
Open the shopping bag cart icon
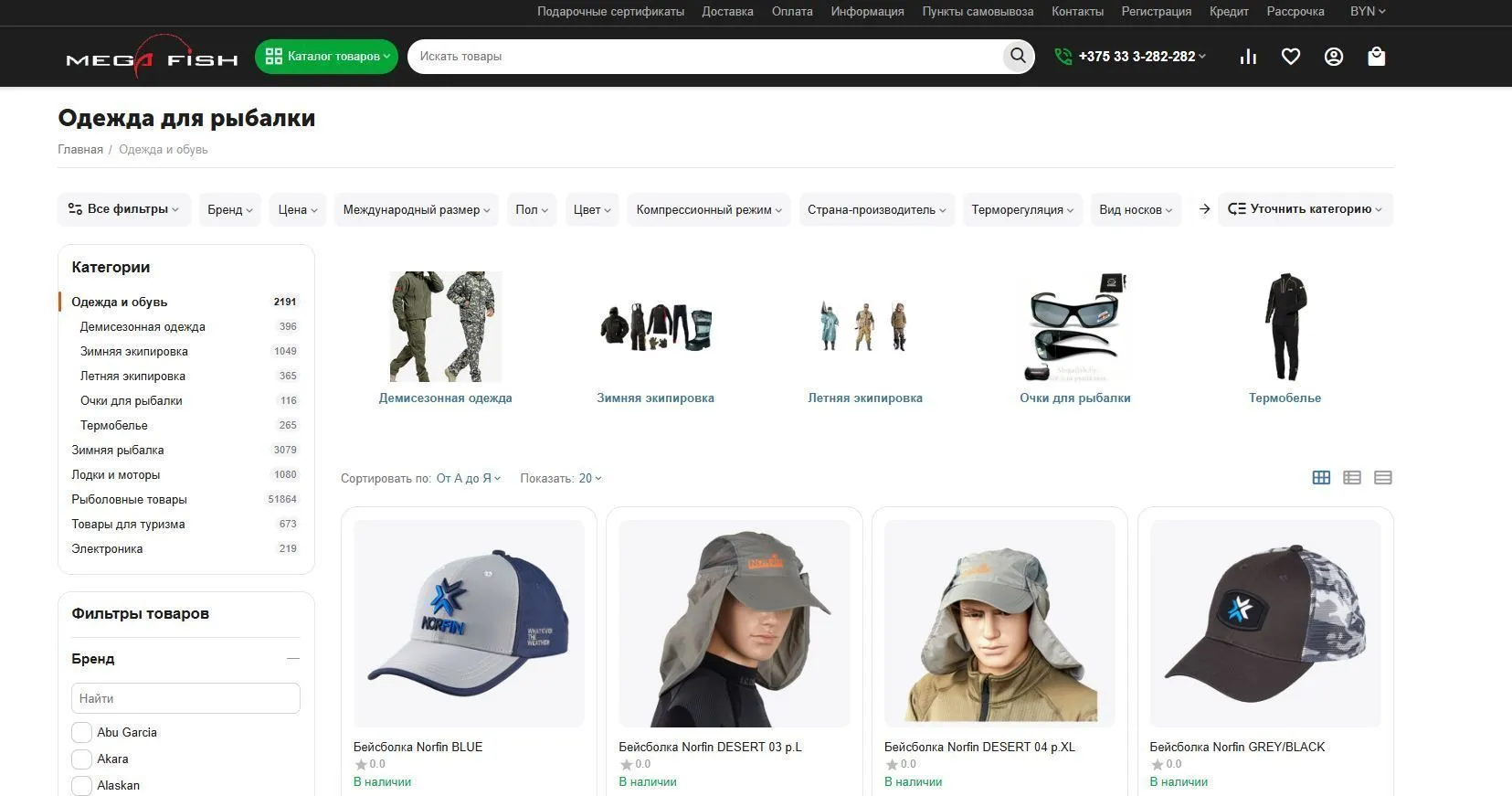coord(1376,57)
